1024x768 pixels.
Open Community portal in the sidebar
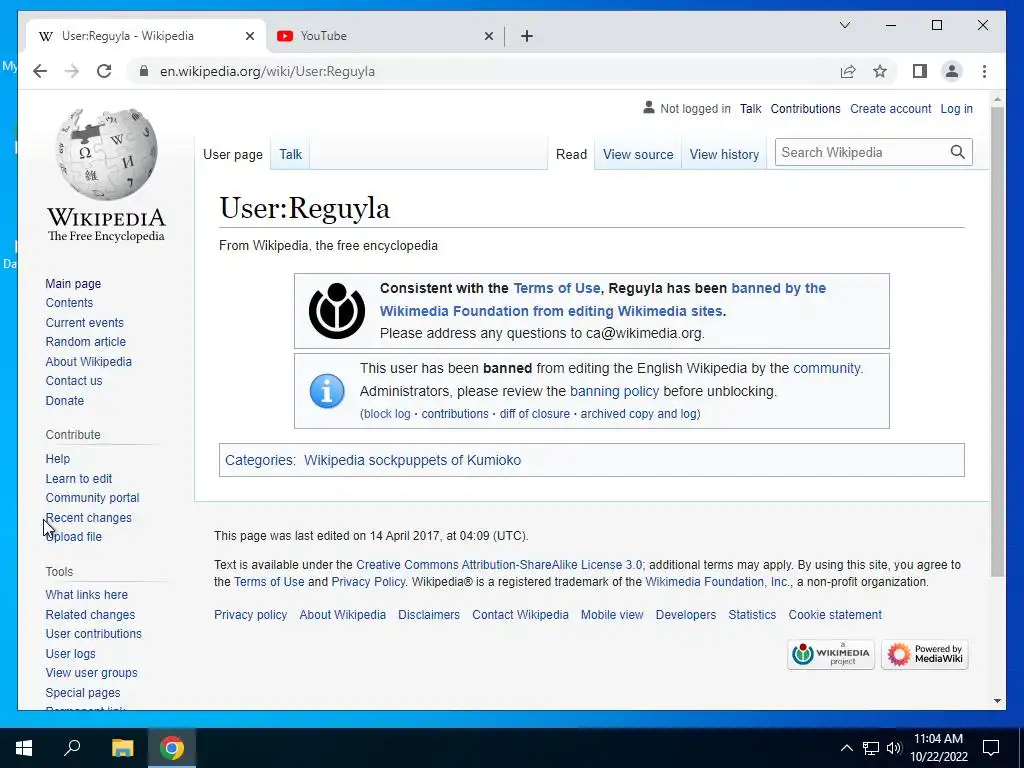click(92, 498)
